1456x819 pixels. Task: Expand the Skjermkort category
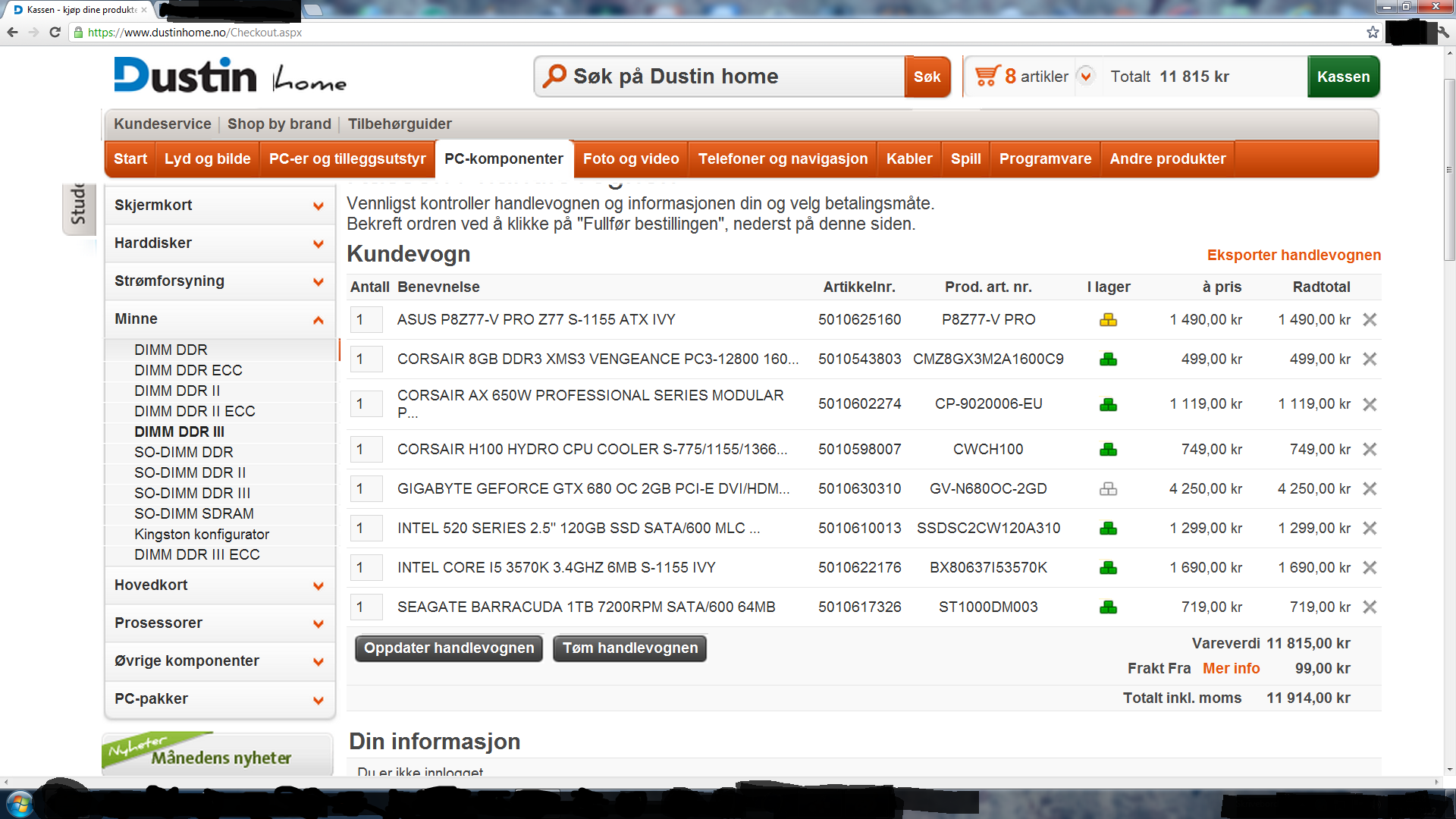pos(318,206)
